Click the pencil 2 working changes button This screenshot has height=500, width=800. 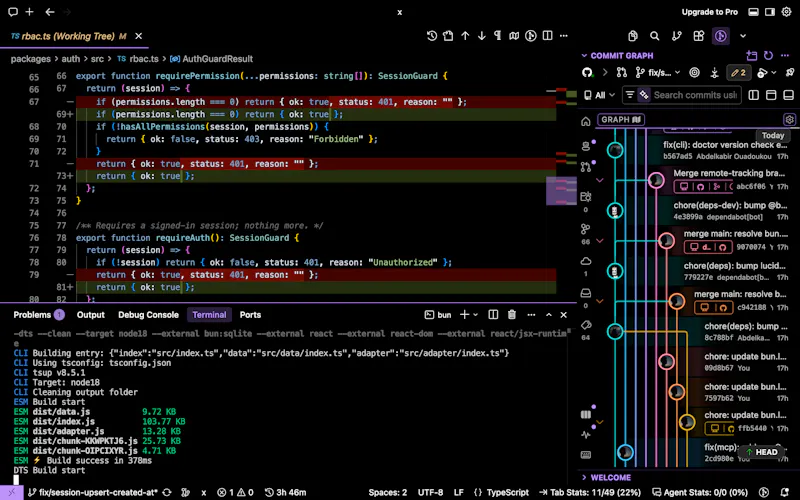click(x=738, y=72)
